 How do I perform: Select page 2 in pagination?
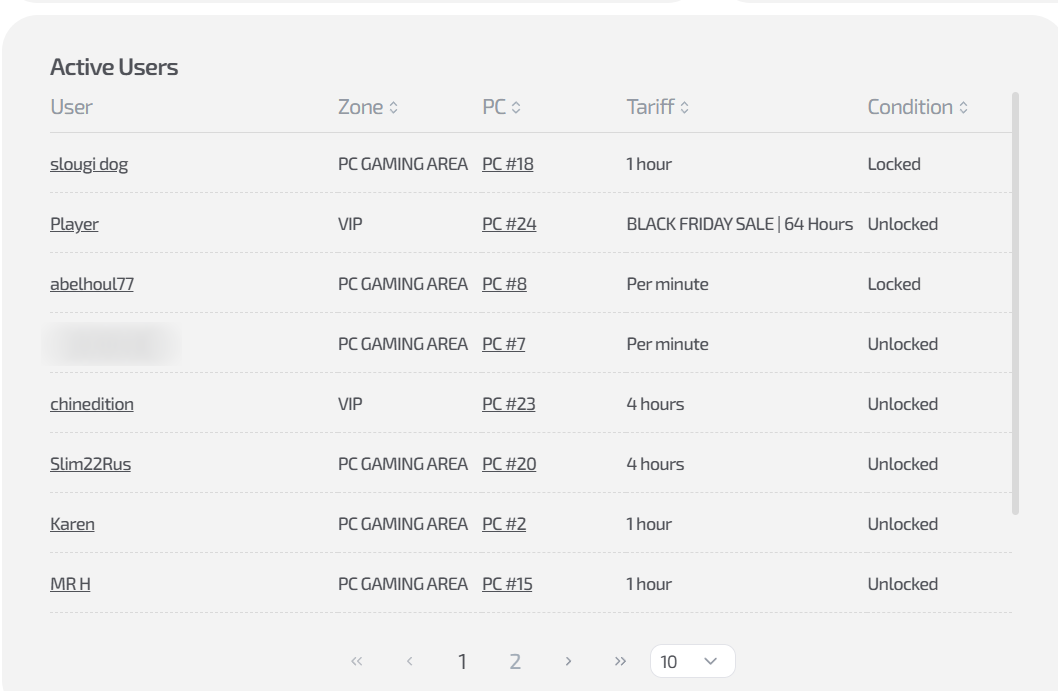coord(515,661)
